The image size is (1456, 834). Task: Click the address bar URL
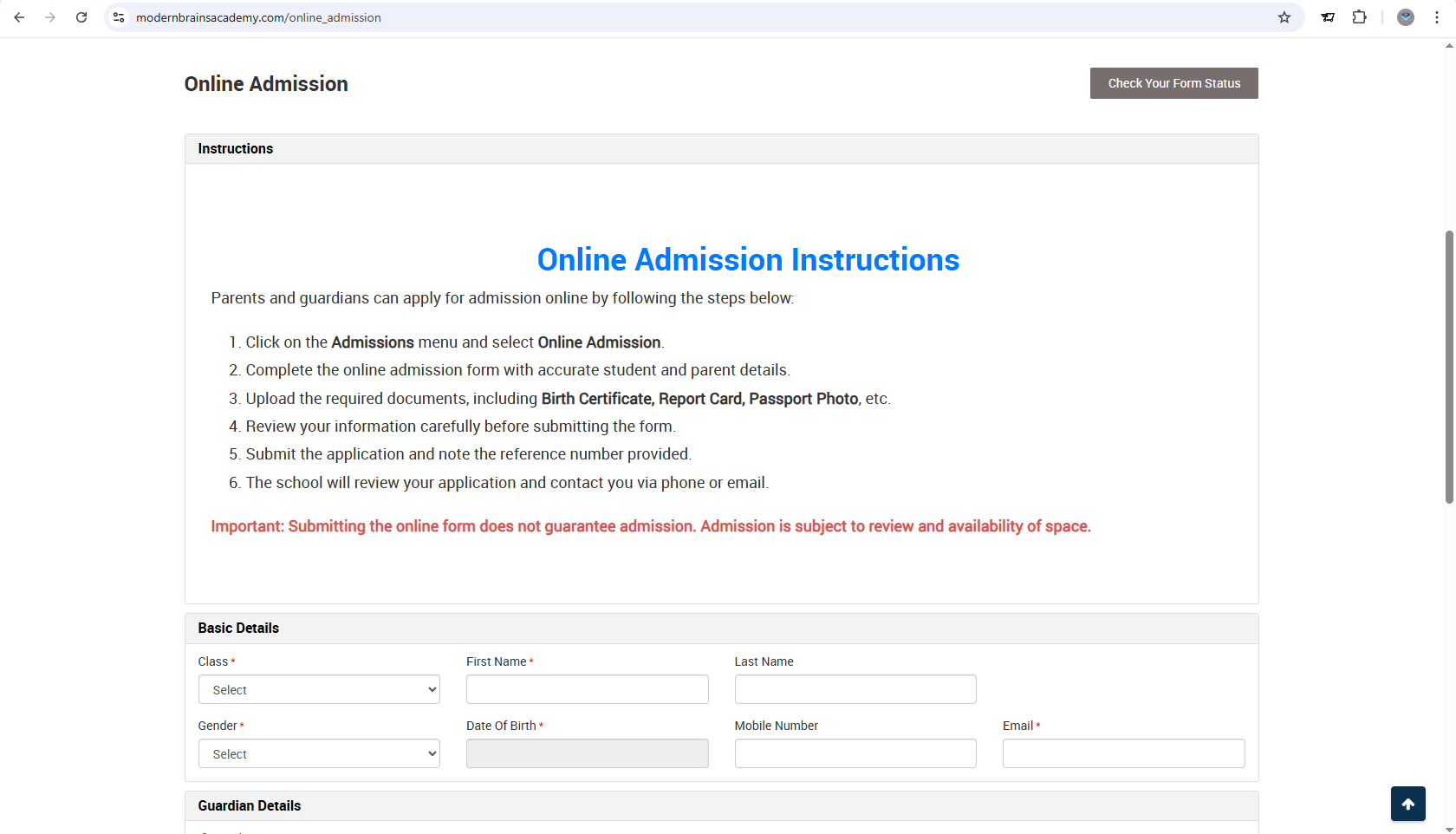click(258, 17)
